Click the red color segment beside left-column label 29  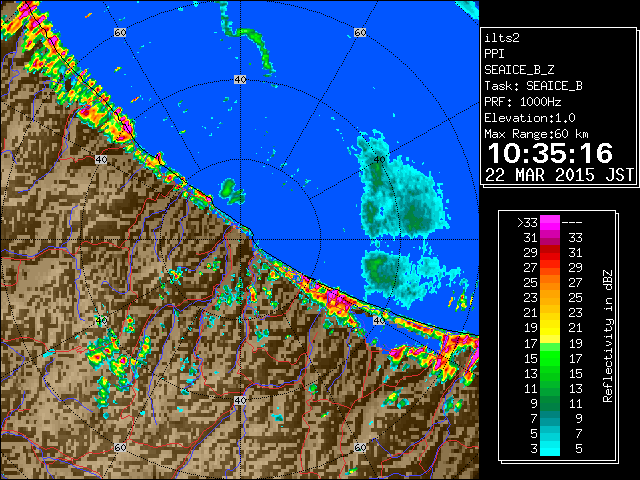[550, 253]
